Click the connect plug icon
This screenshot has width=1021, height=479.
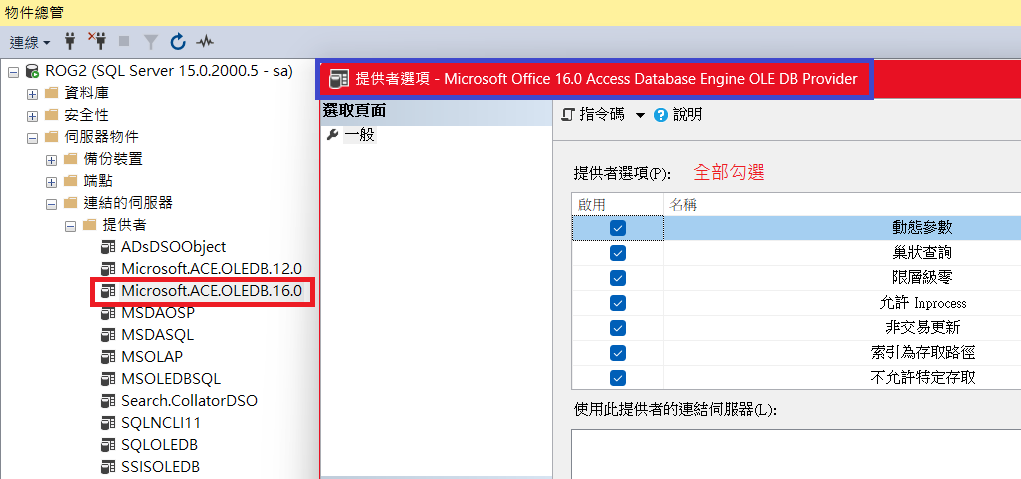(x=71, y=42)
